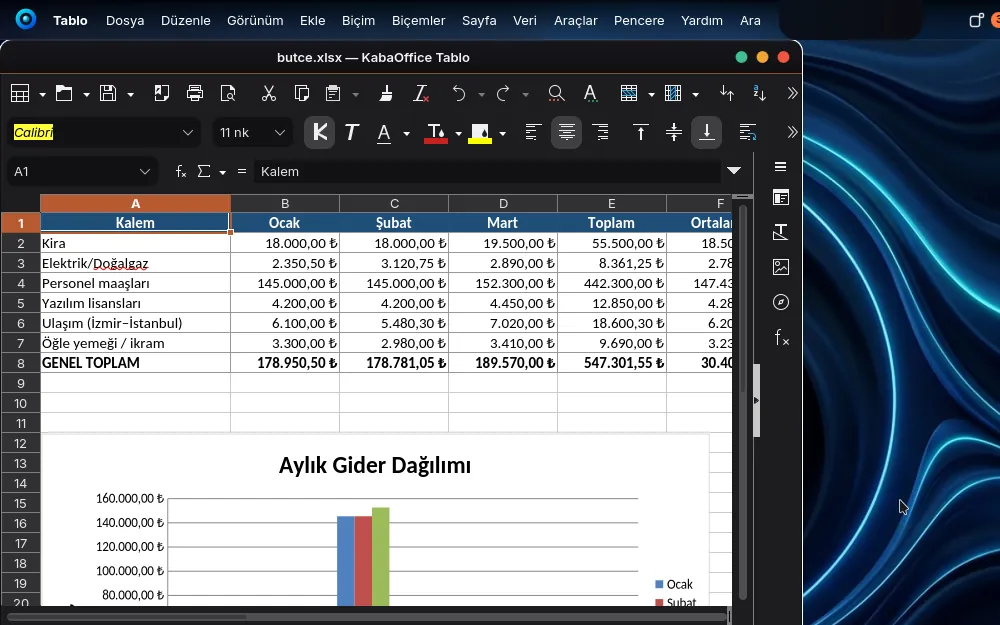The height and width of the screenshot is (625, 1000).
Task: Copy selection with the copy icon
Action: 302,93
